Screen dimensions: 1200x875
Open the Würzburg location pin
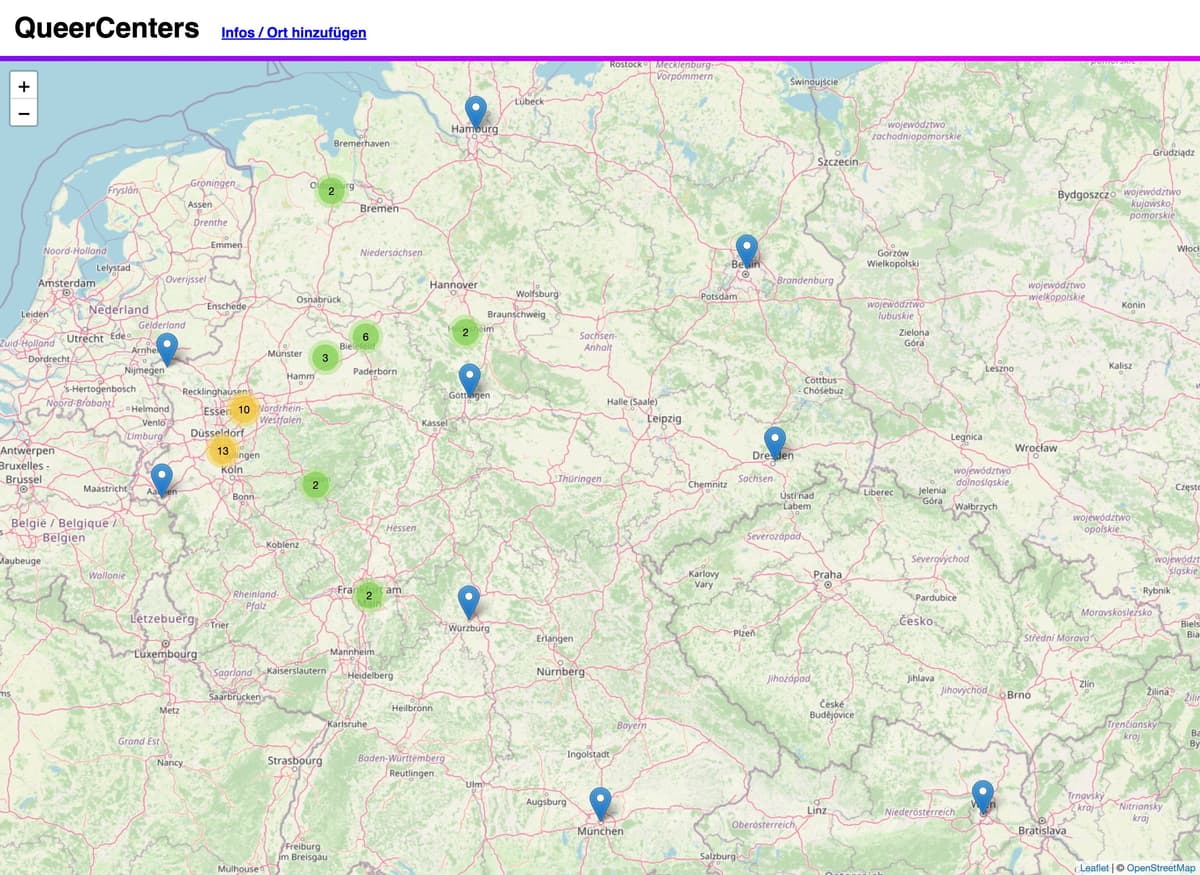469,600
